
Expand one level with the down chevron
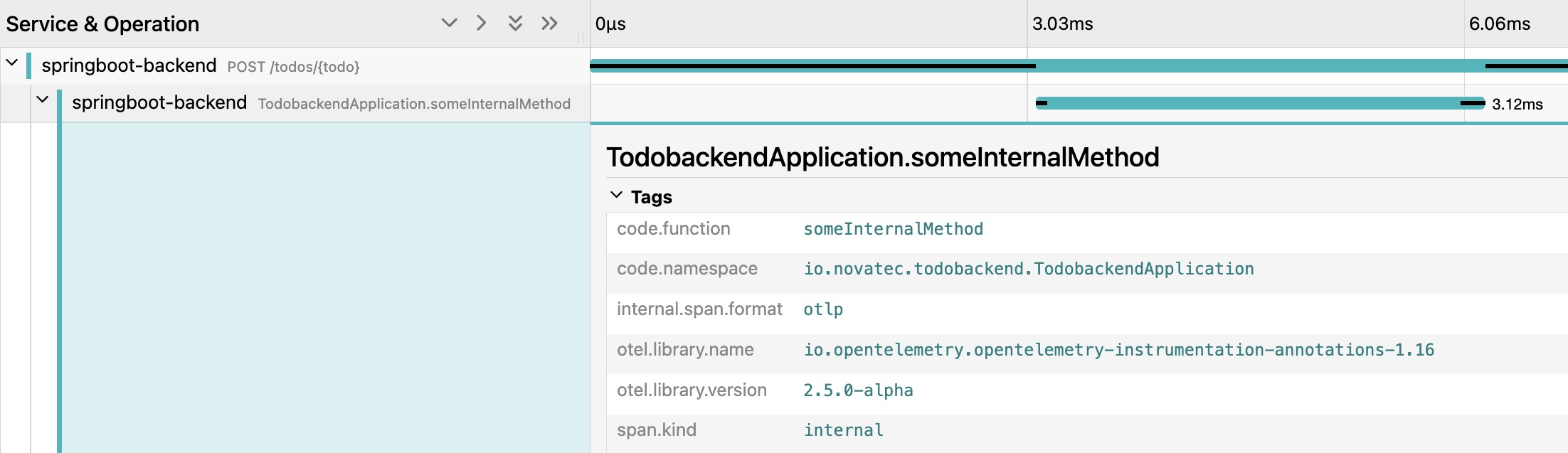coord(449,23)
